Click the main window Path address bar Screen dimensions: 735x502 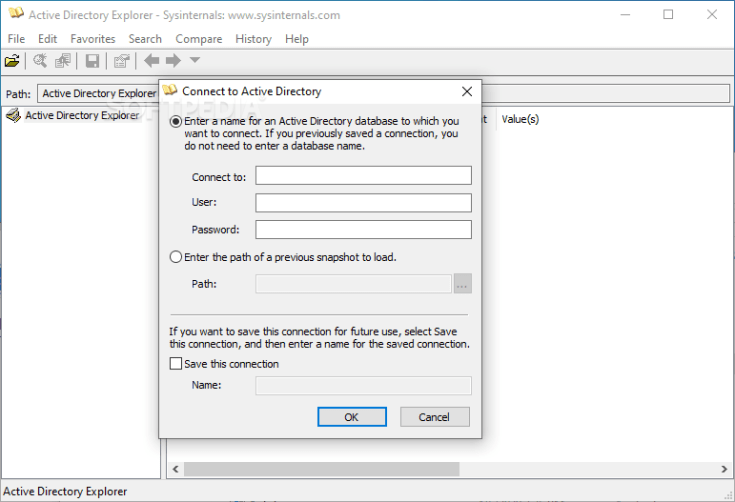click(383, 93)
